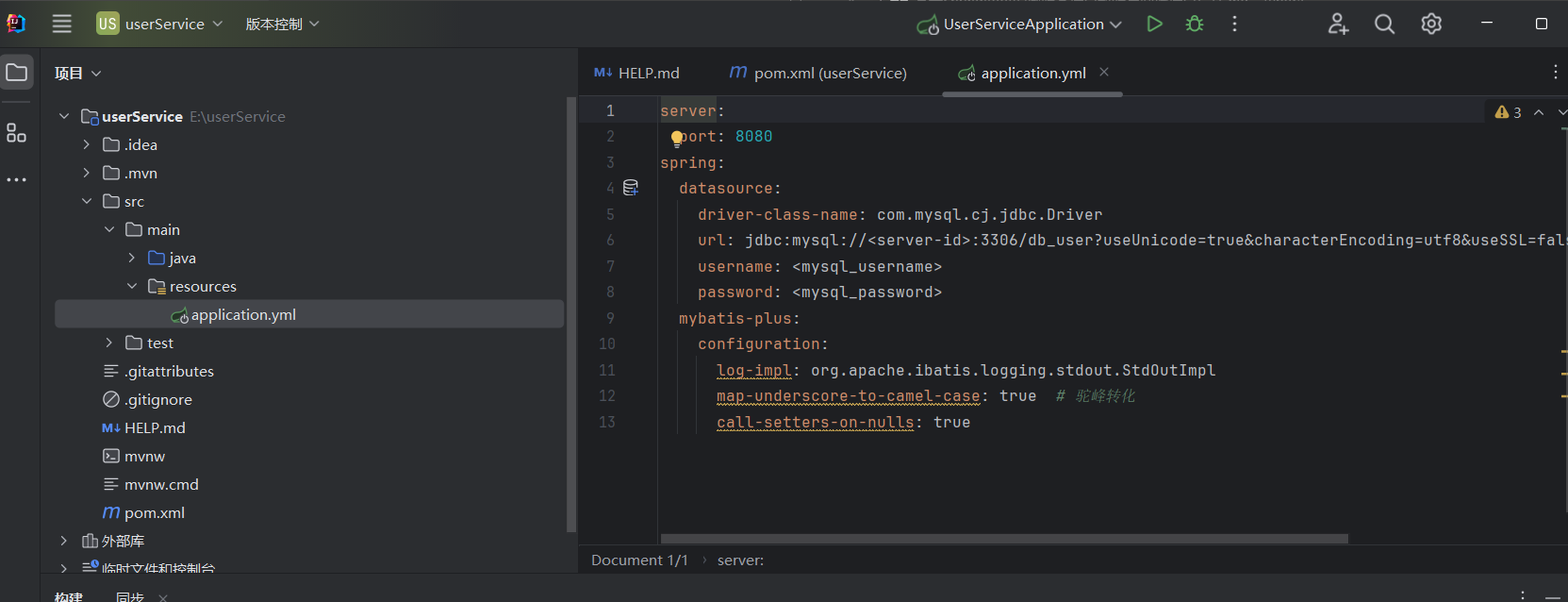This screenshot has height=602, width=1568.
Task: Expand the 外部库 external libraries node
Action: pos(64,541)
